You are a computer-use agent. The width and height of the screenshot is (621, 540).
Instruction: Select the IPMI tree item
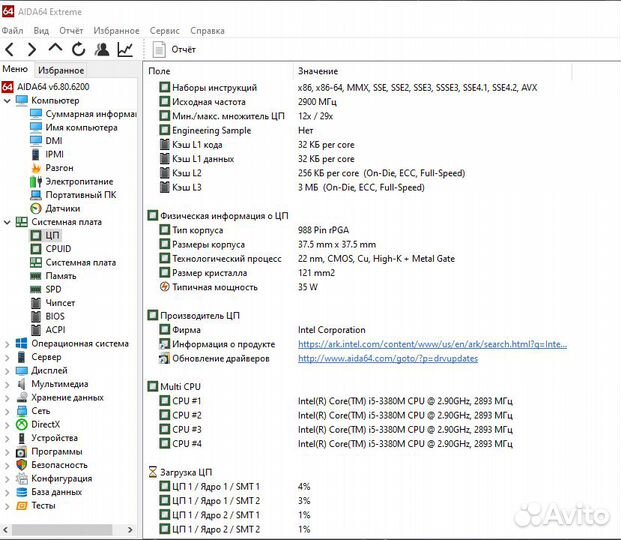click(47, 155)
